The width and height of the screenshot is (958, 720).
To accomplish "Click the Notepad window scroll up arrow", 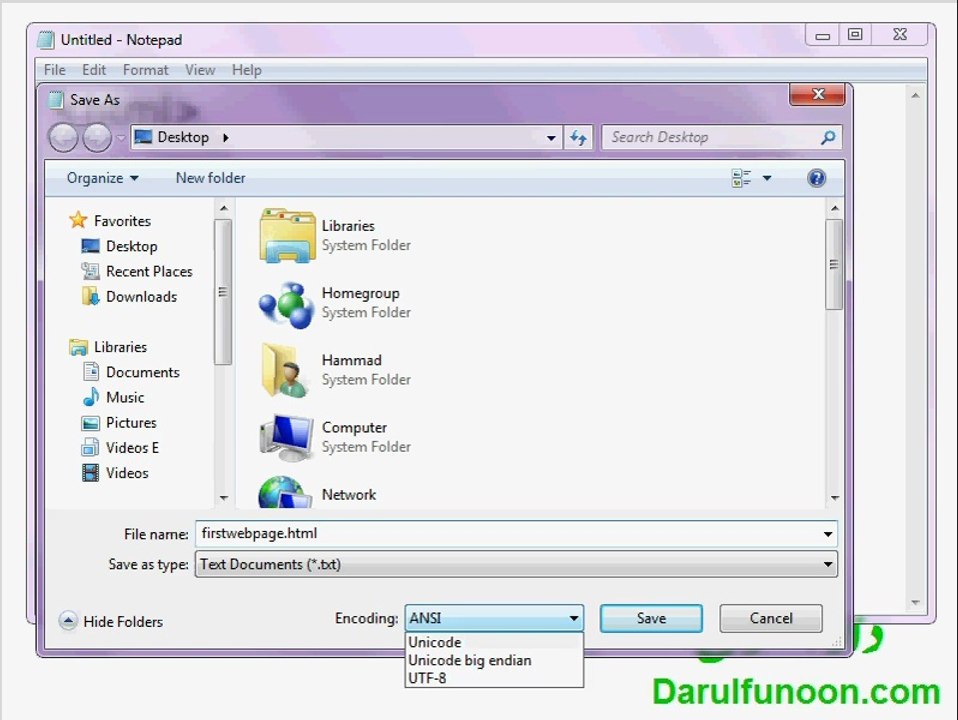I will 915,95.
